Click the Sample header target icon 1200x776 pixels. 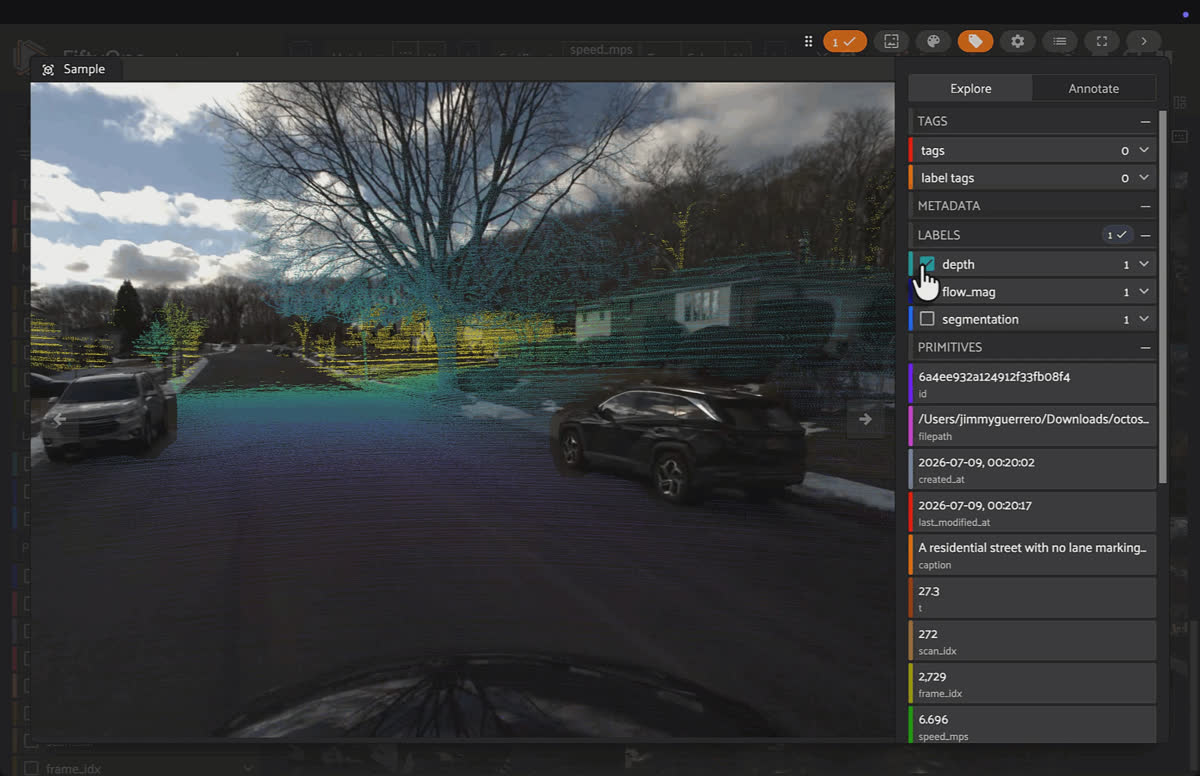(x=47, y=70)
